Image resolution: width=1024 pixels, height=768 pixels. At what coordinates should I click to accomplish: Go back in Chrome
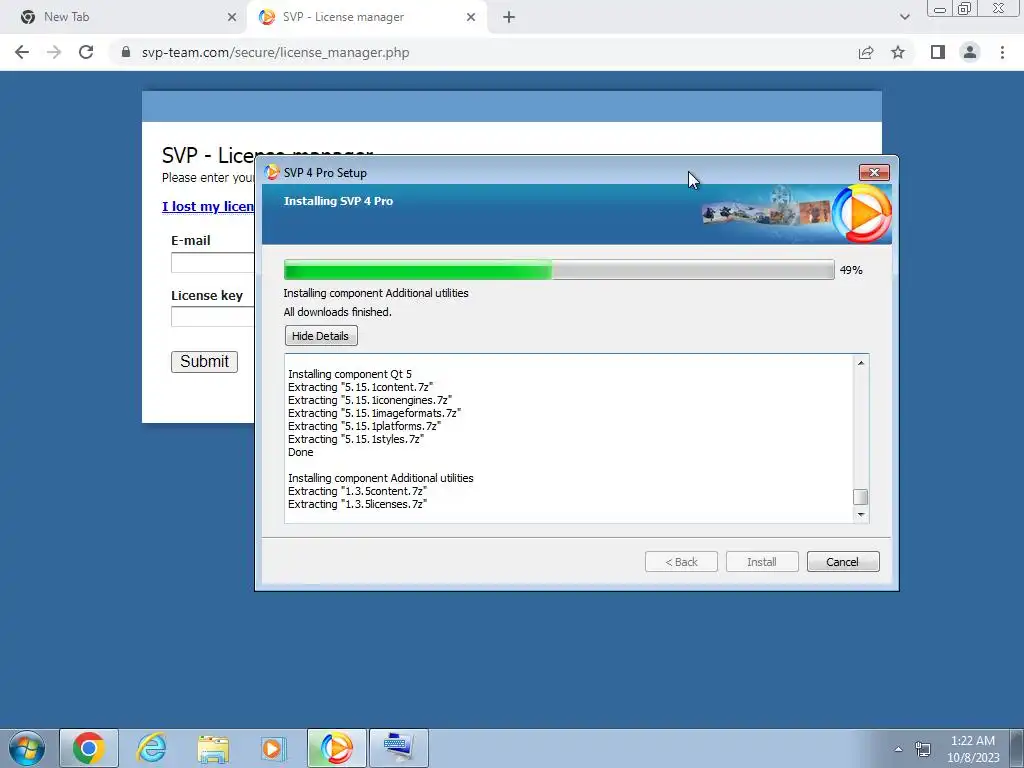click(x=22, y=52)
